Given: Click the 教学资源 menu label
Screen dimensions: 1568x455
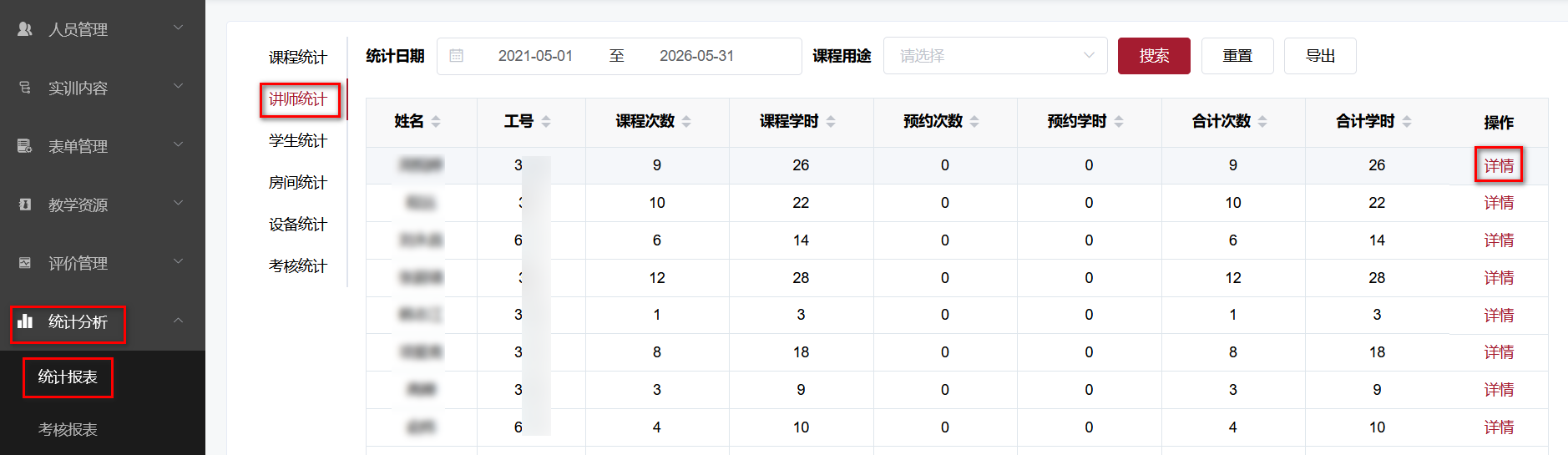Looking at the screenshot, I should click(78, 205).
